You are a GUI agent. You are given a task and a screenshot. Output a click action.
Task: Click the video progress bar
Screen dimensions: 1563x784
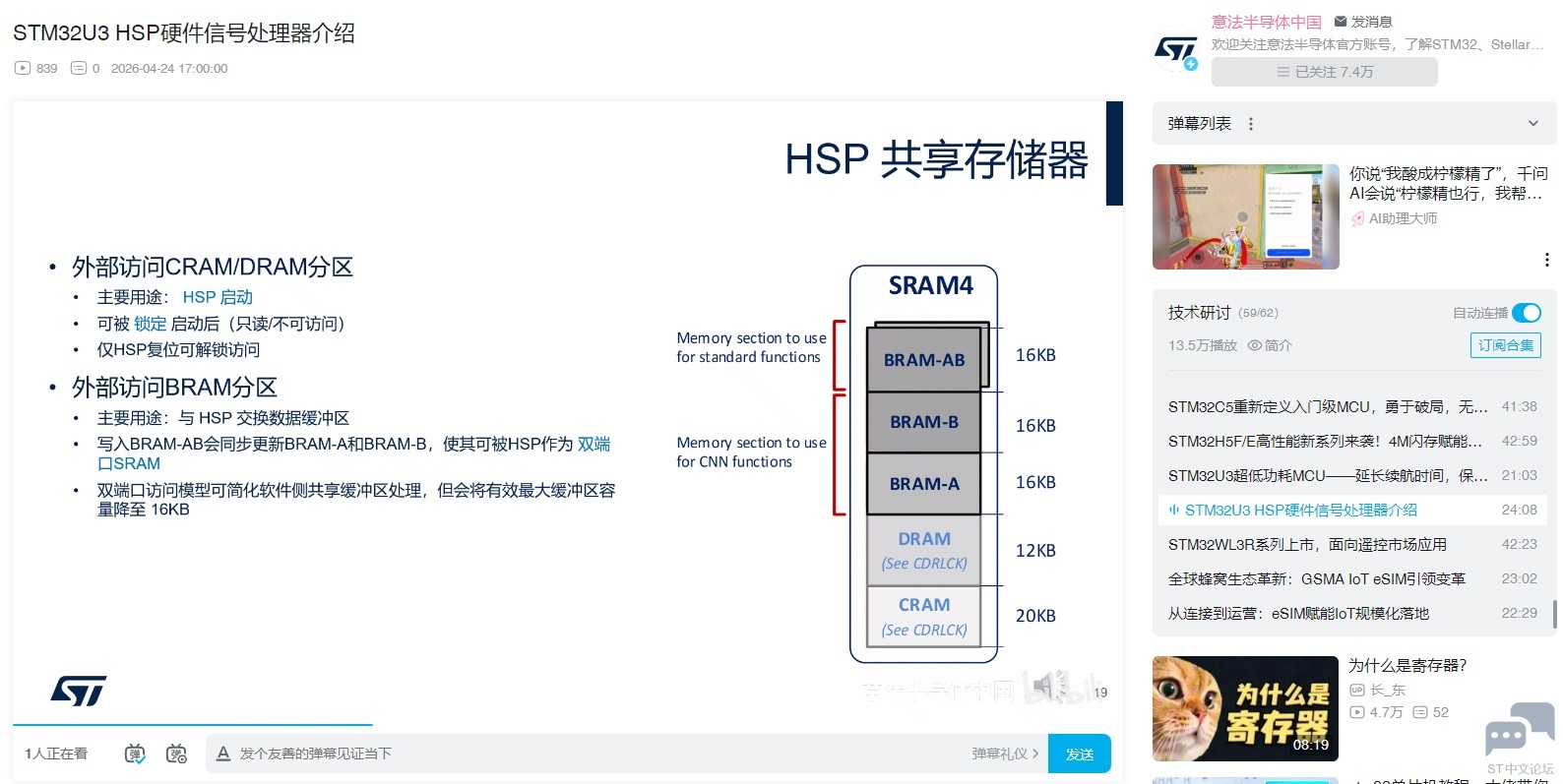568,725
